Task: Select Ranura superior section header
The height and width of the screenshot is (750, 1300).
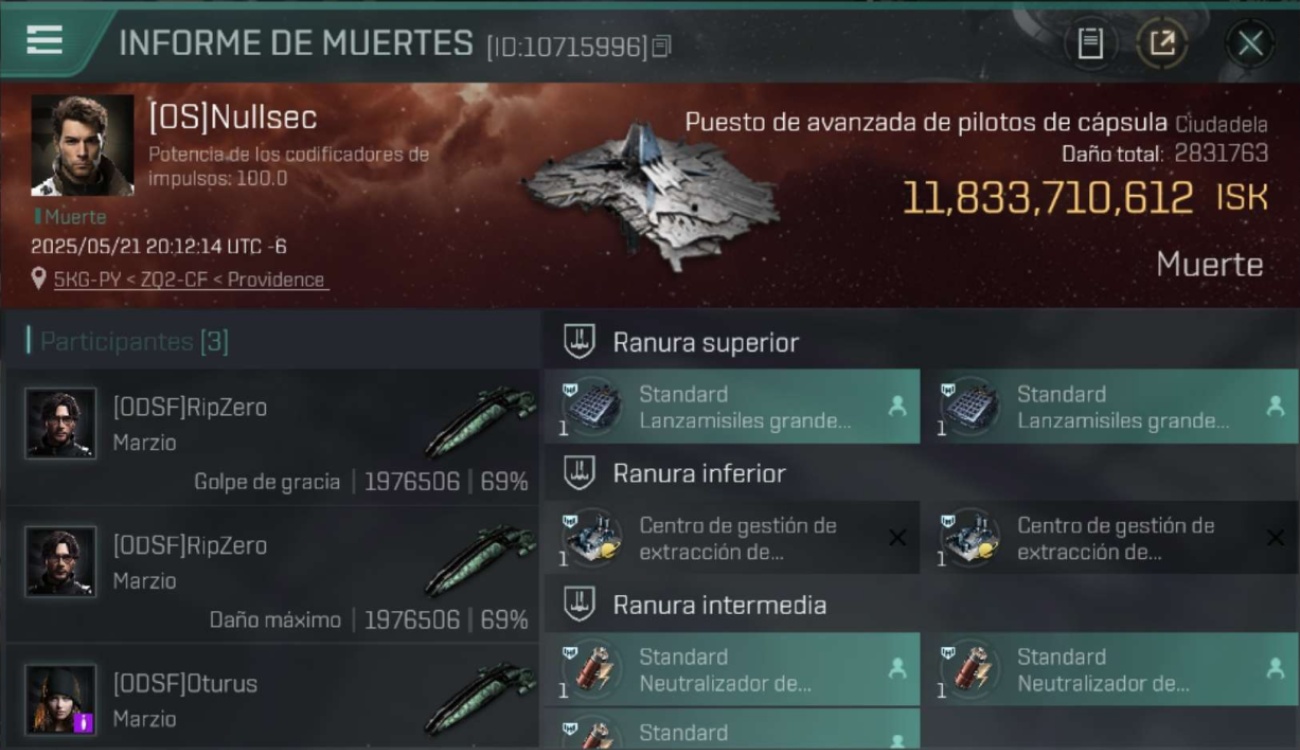Action: (x=705, y=343)
